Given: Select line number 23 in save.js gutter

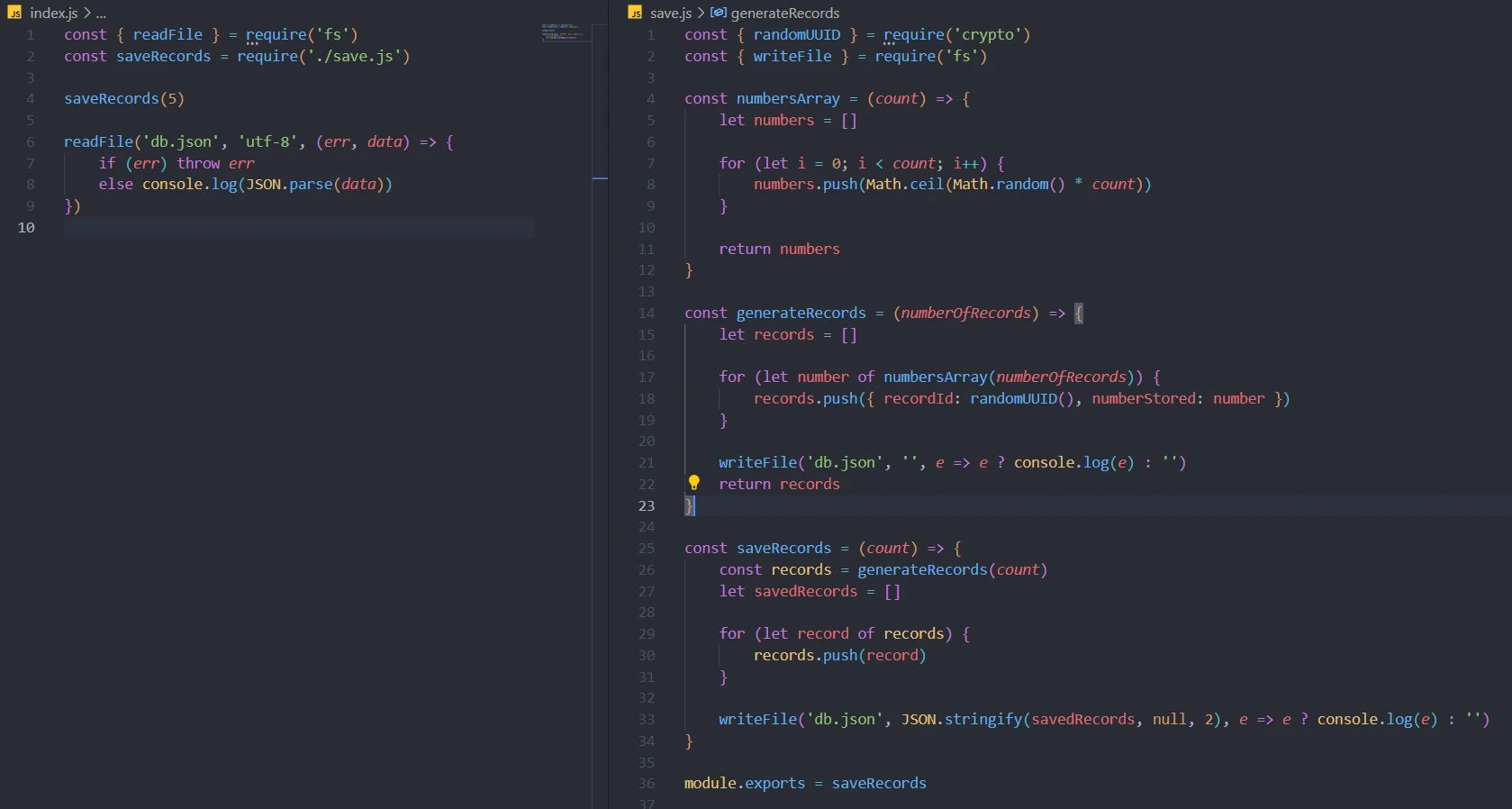Looking at the screenshot, I should coord(647,505).
